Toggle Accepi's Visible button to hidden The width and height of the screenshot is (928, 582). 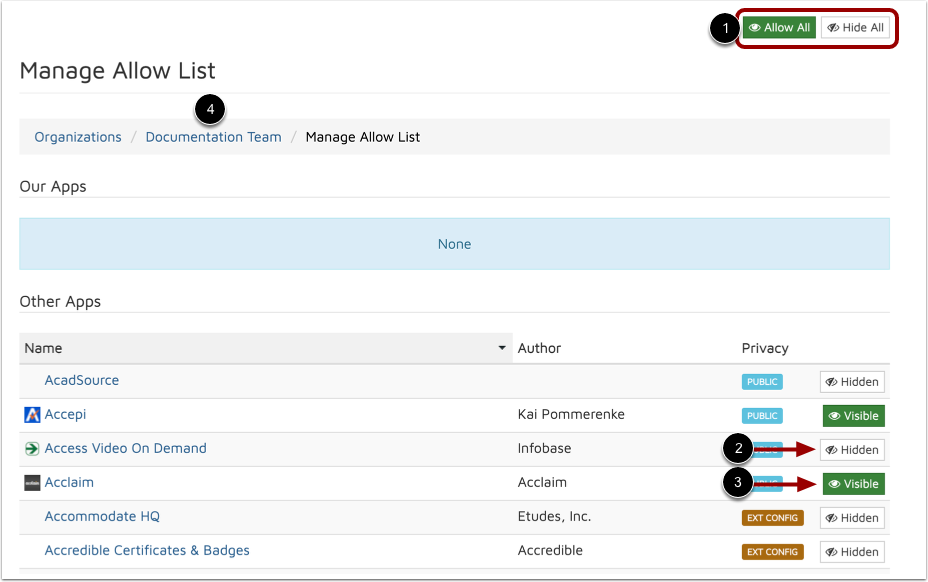pos(853,415)
